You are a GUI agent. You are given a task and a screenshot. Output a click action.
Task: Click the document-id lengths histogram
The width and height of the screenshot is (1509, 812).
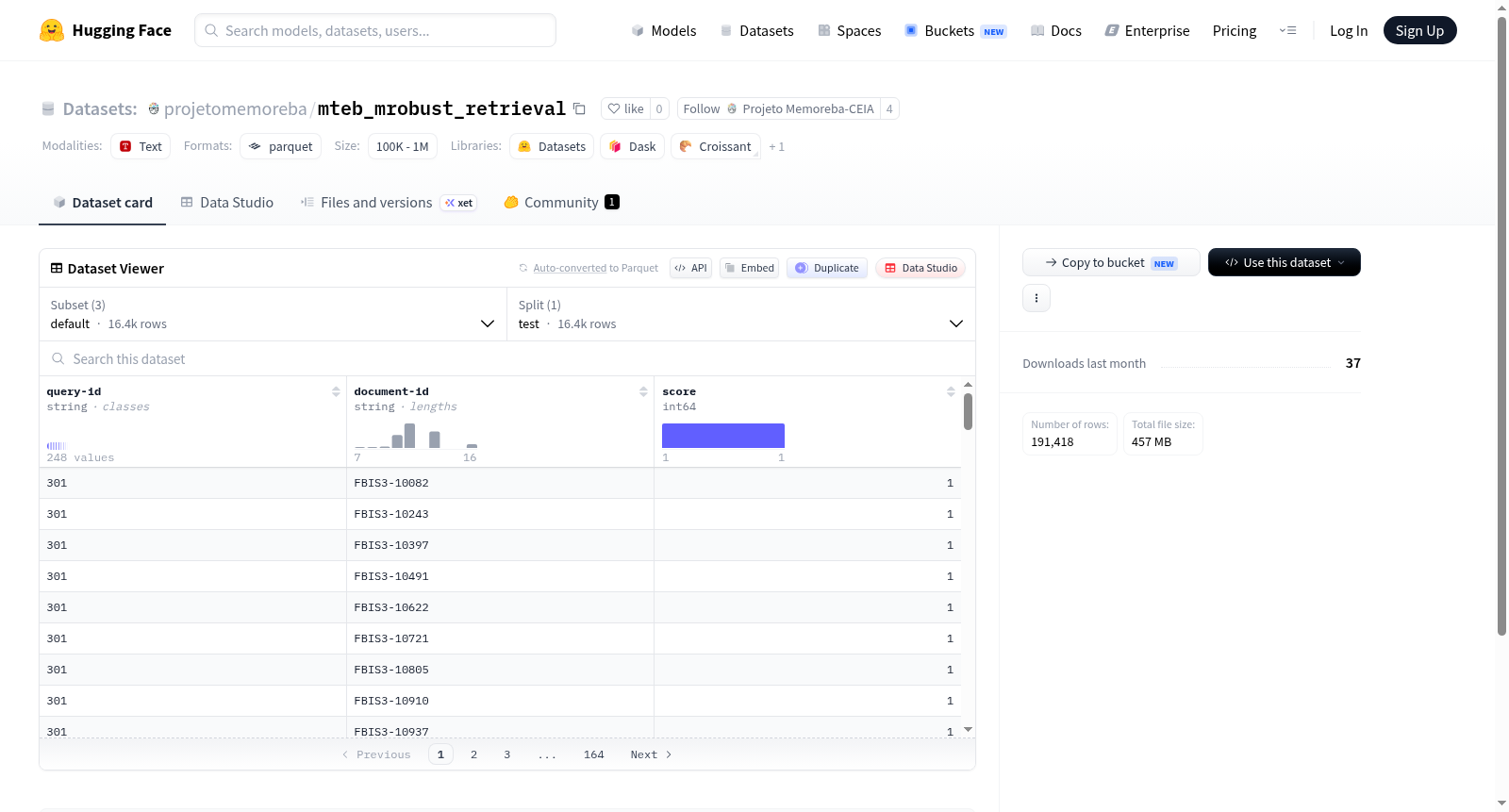416,436
